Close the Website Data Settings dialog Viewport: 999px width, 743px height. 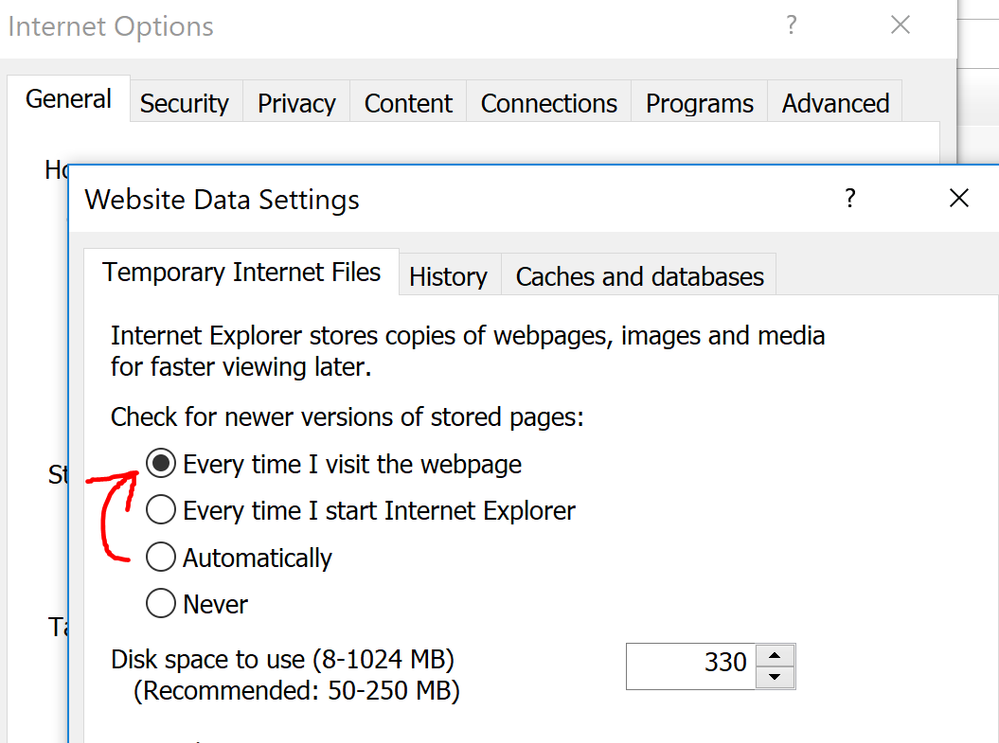coord(958,199)
